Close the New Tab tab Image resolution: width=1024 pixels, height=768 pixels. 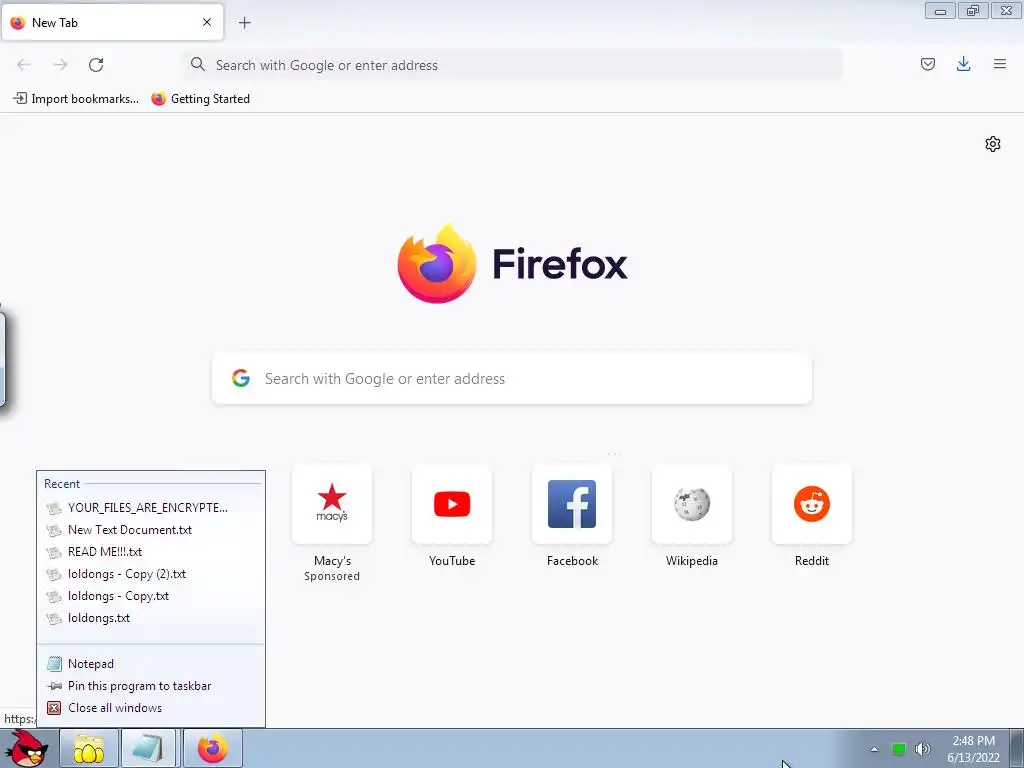click(206, 22)
